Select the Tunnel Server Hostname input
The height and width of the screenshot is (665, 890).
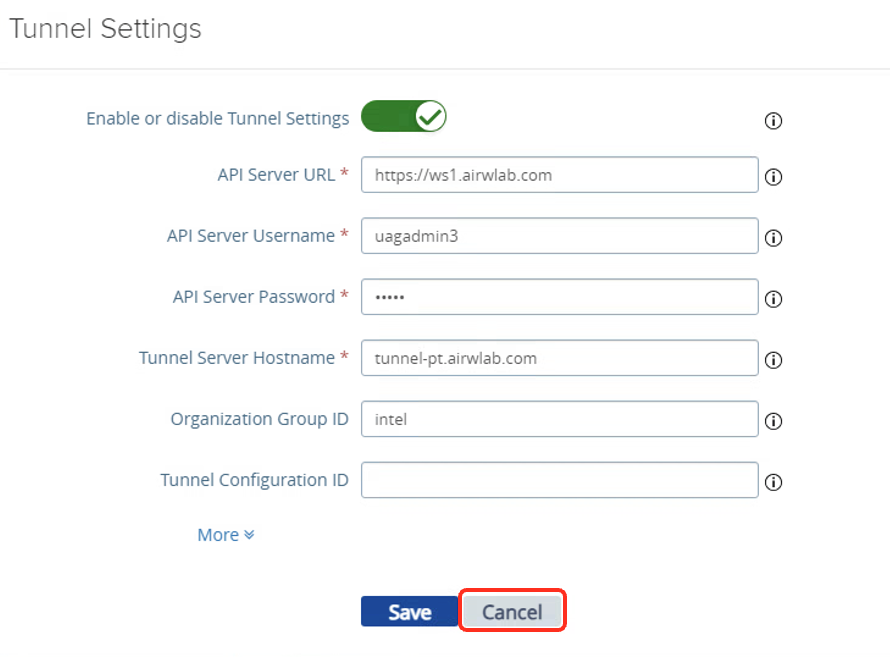pyautogui.click(x=559, y=358)
